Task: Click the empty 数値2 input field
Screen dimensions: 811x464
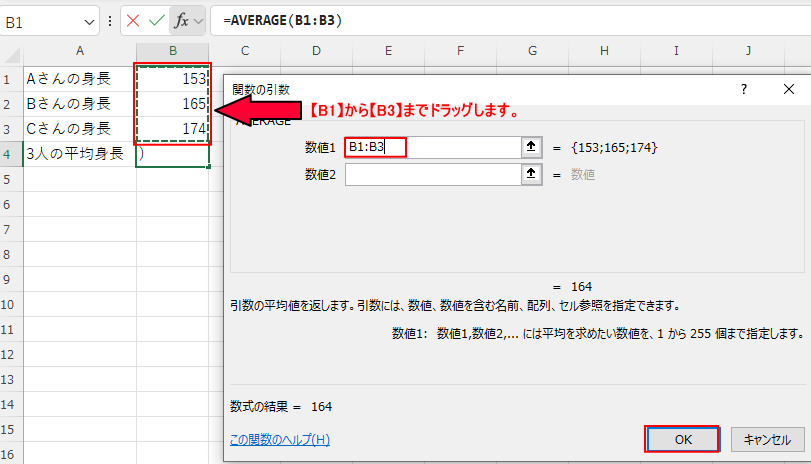Action: pyautogui.click(x=430, y=175)
